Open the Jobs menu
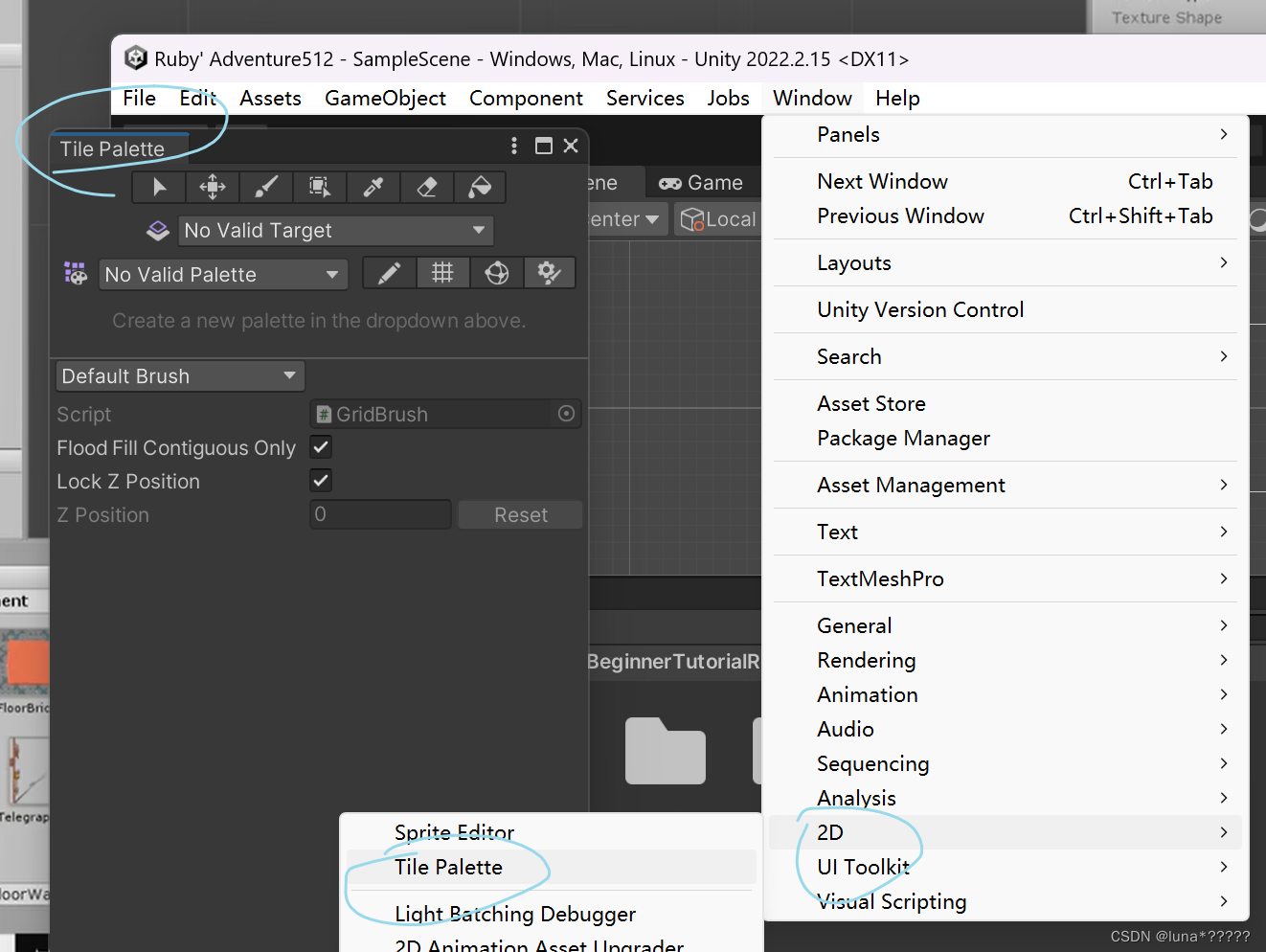 [728, 98]
